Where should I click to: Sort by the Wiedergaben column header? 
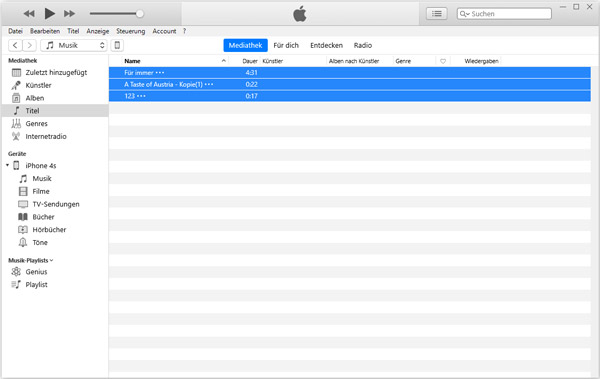(x=481, y=61)
